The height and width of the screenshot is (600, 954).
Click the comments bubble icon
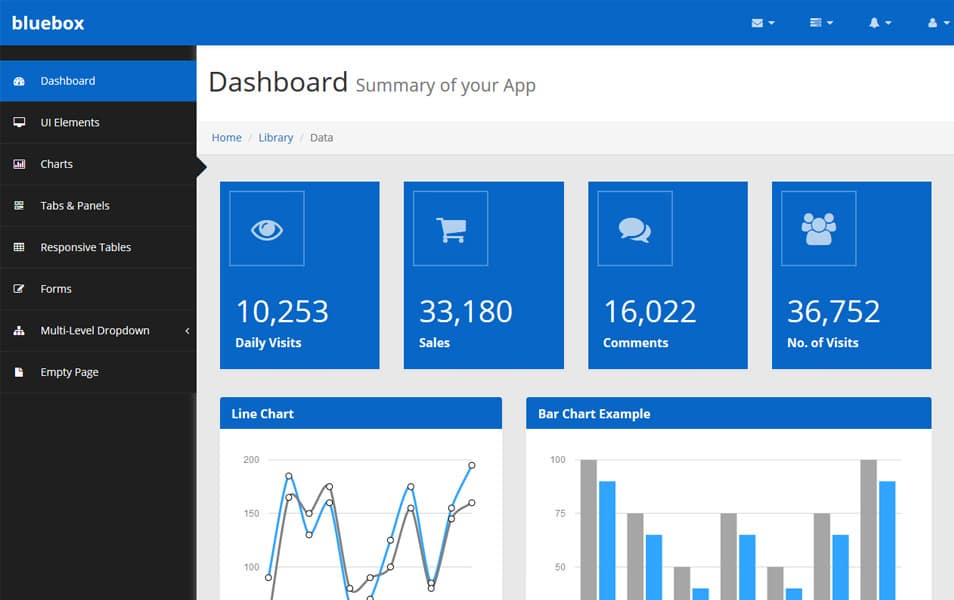[x=634, y=228]
